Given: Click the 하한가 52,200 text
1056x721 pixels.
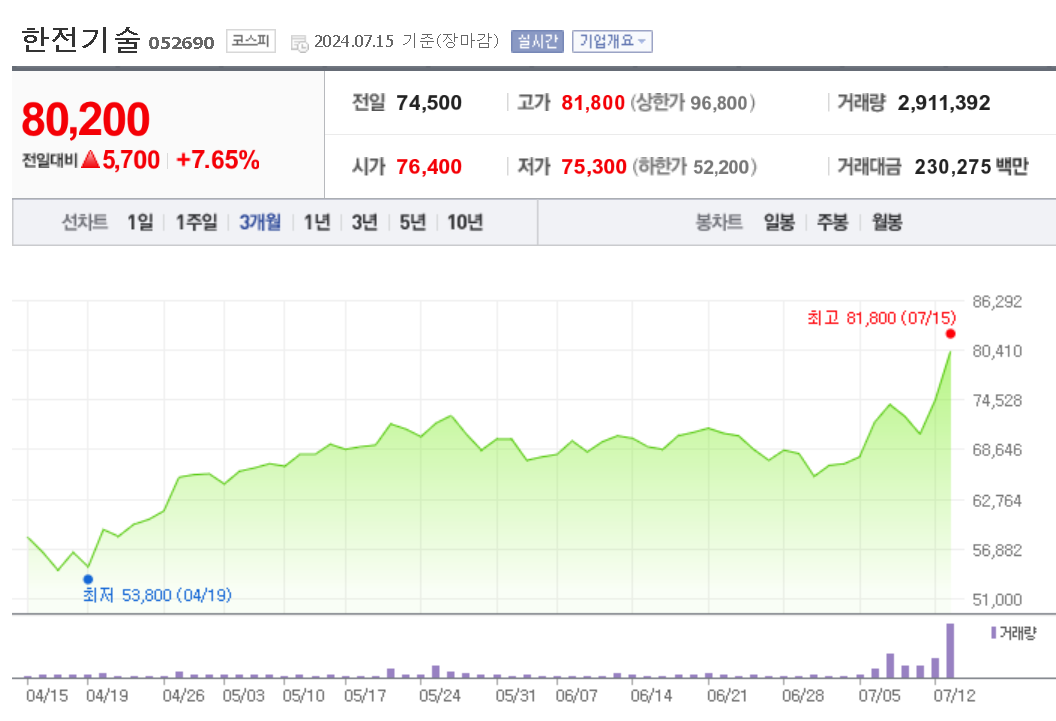Looking at the screenshot, I should point(694,166).
